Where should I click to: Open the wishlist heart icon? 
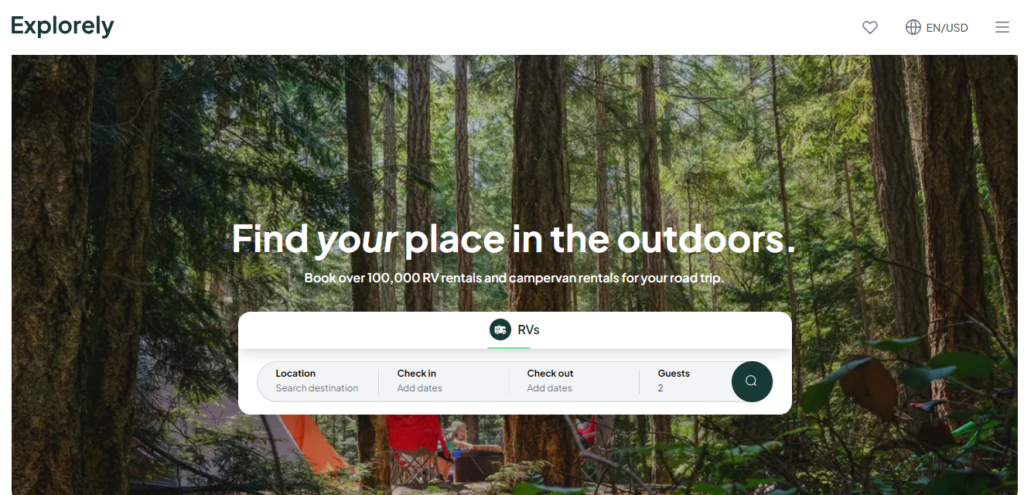coord(869,27)
